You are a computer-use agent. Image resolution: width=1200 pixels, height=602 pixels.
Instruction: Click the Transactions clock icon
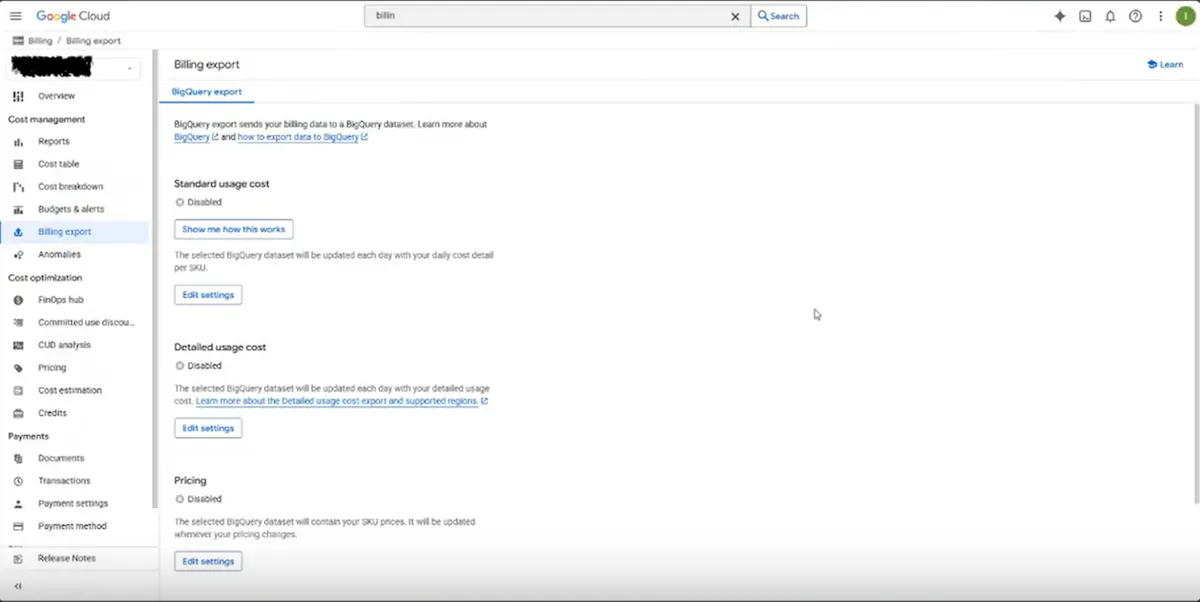(18, 481)
